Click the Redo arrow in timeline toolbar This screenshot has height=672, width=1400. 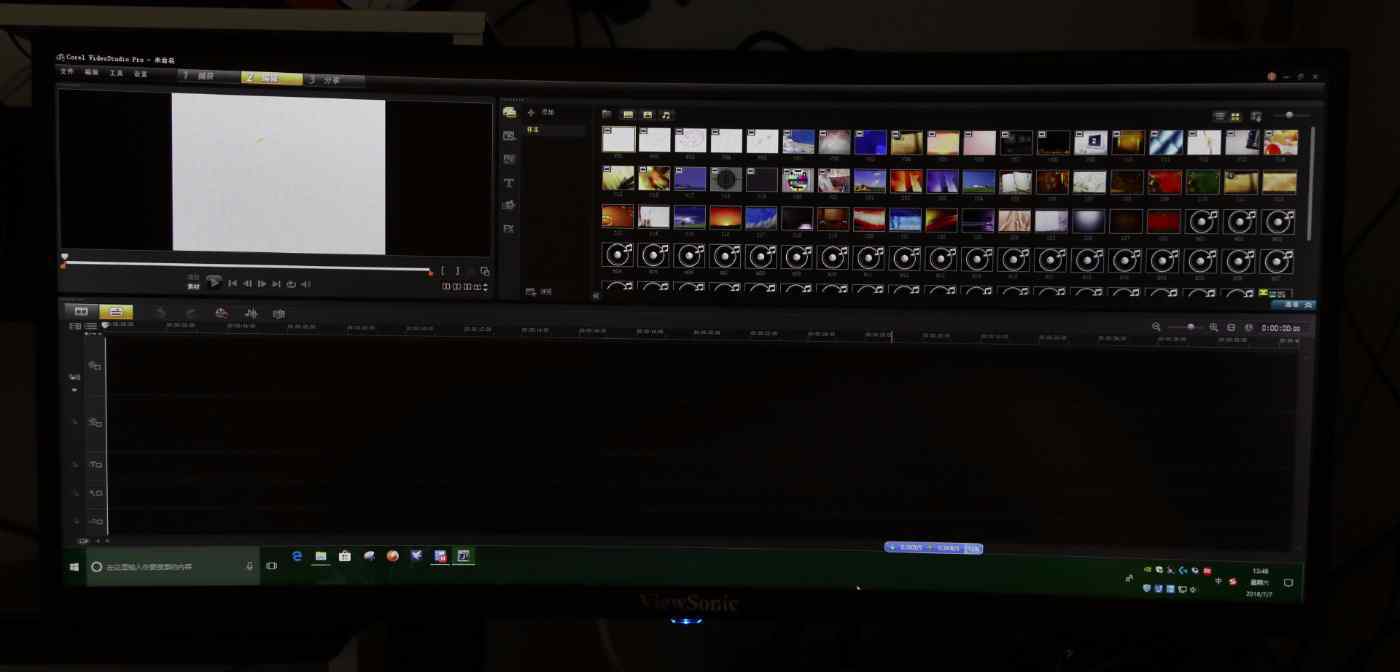(190, 313)
